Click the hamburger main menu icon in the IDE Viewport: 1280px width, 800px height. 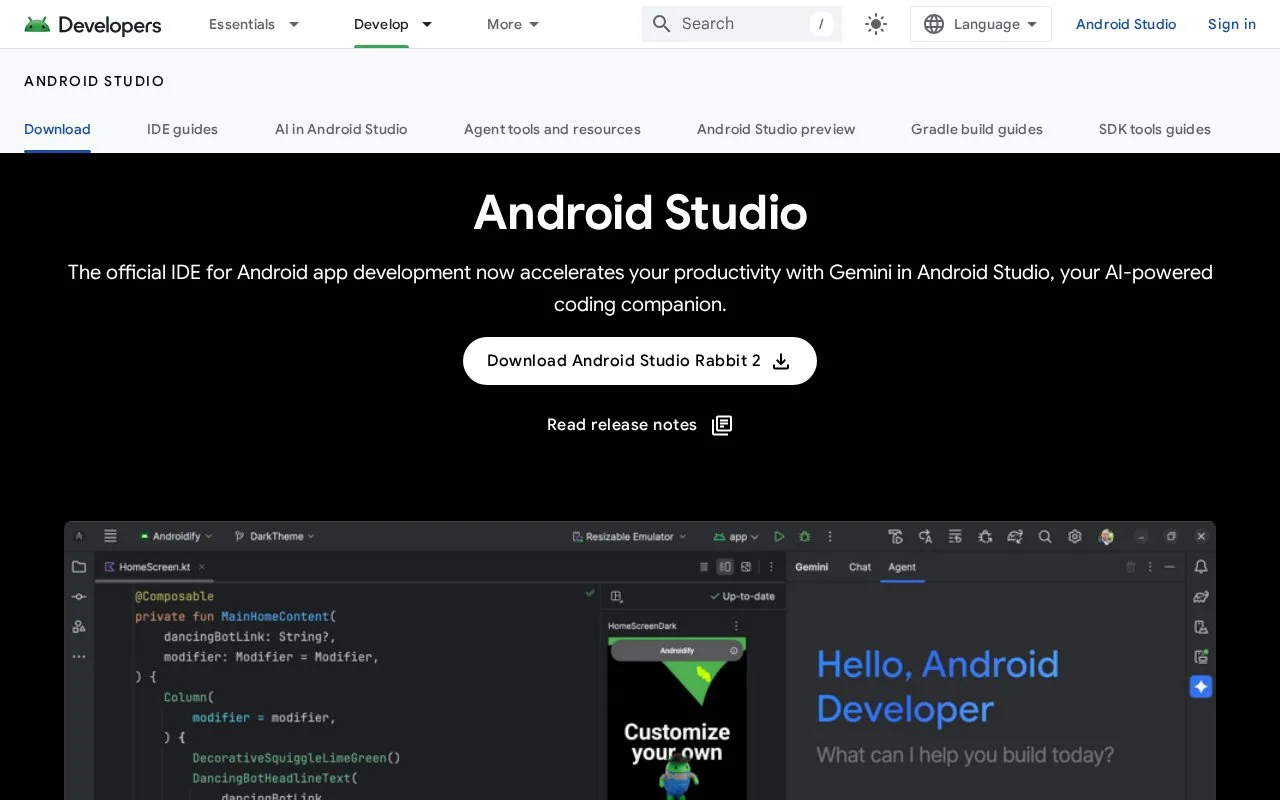(111, 536)
